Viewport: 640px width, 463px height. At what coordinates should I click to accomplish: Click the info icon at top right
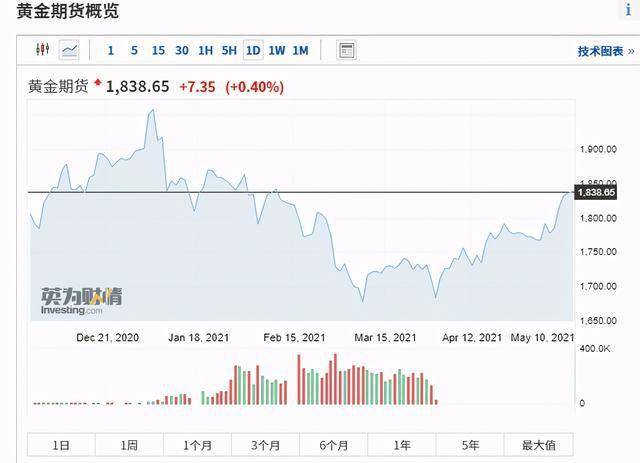pos(629,9)
